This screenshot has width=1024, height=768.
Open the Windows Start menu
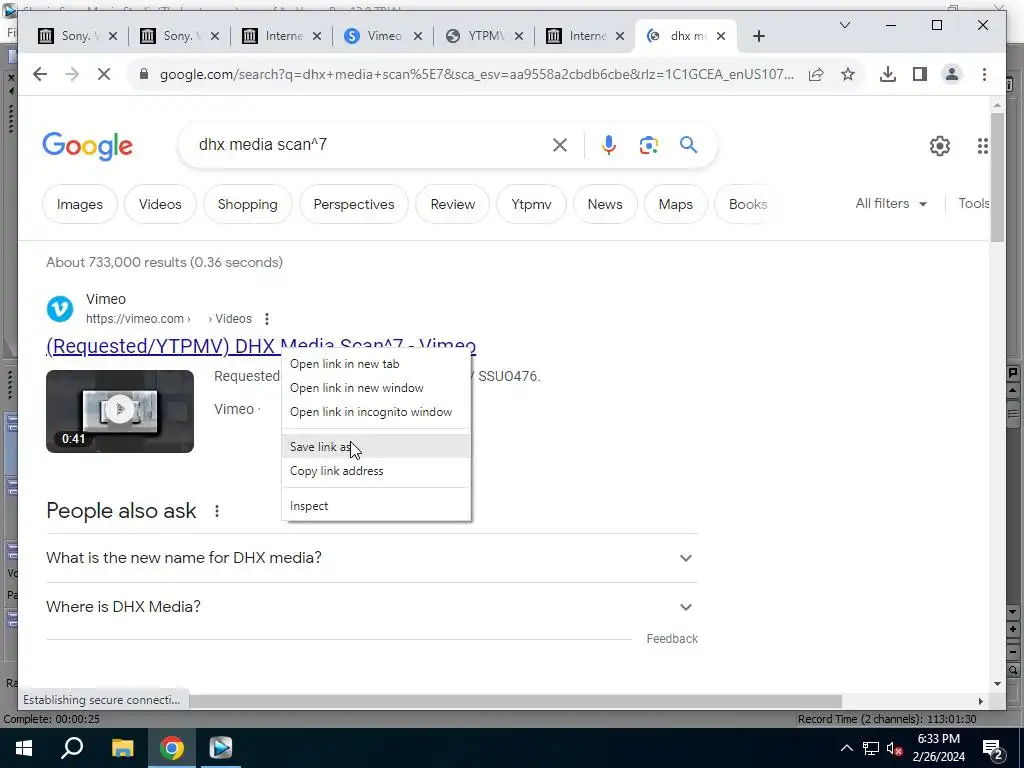coord(24,748)
